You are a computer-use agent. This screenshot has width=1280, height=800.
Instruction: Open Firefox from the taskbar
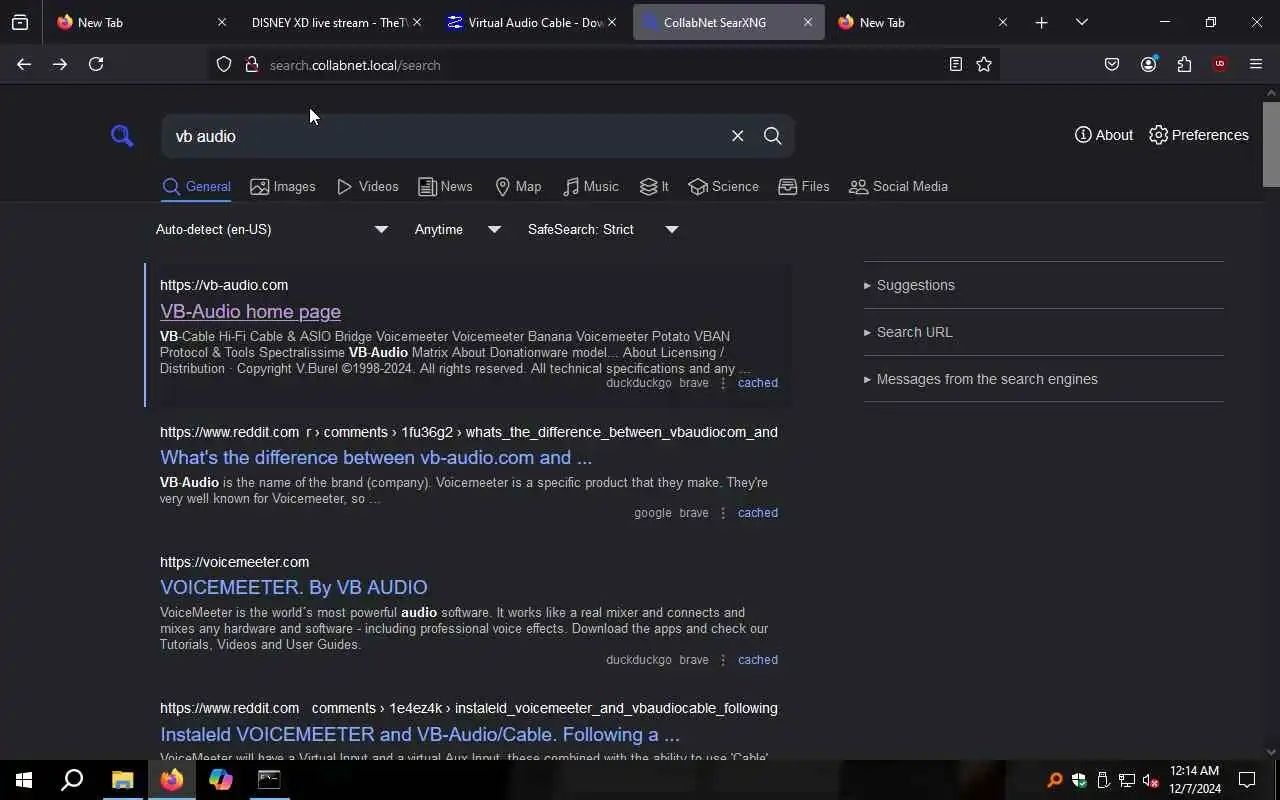point(172,780)
